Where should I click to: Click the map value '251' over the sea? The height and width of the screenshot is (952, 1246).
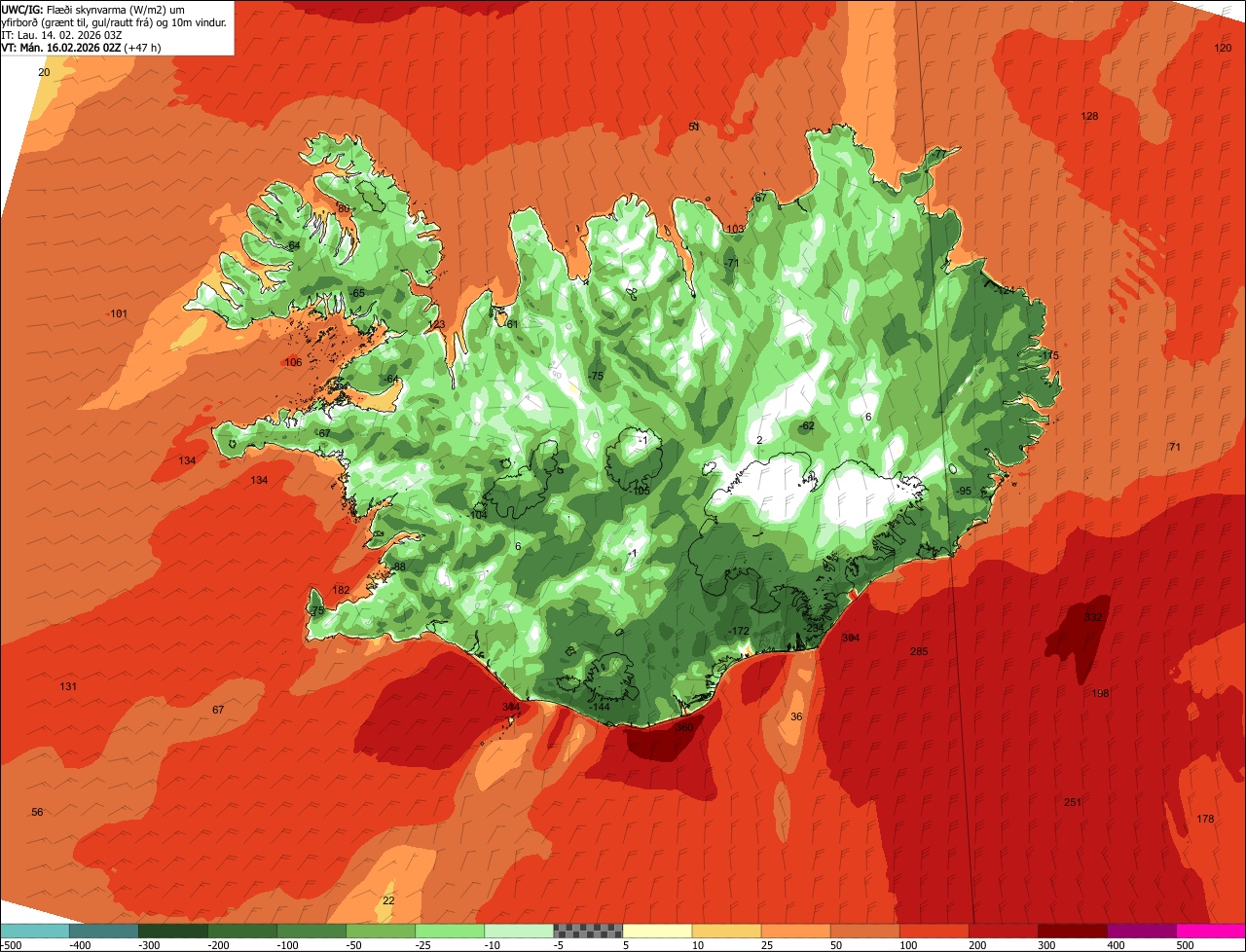point(1073,802)
